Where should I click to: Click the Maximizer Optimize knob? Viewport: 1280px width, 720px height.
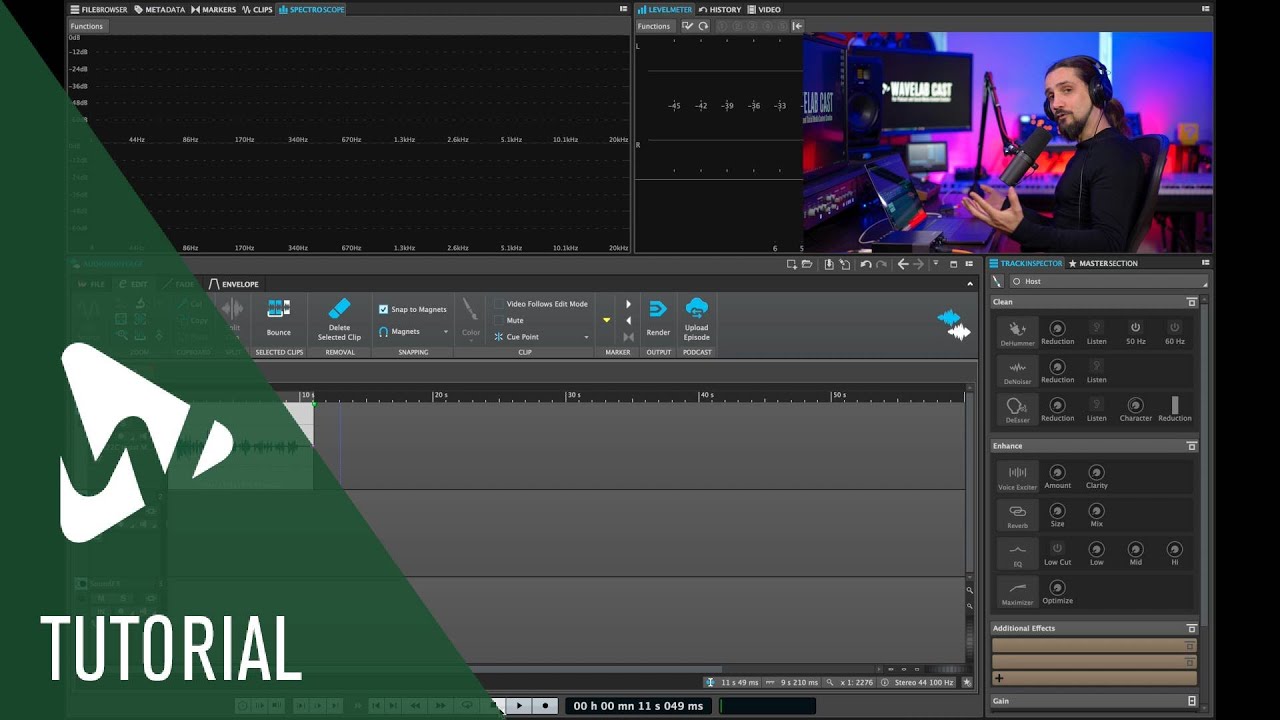tap(1057, 587)
